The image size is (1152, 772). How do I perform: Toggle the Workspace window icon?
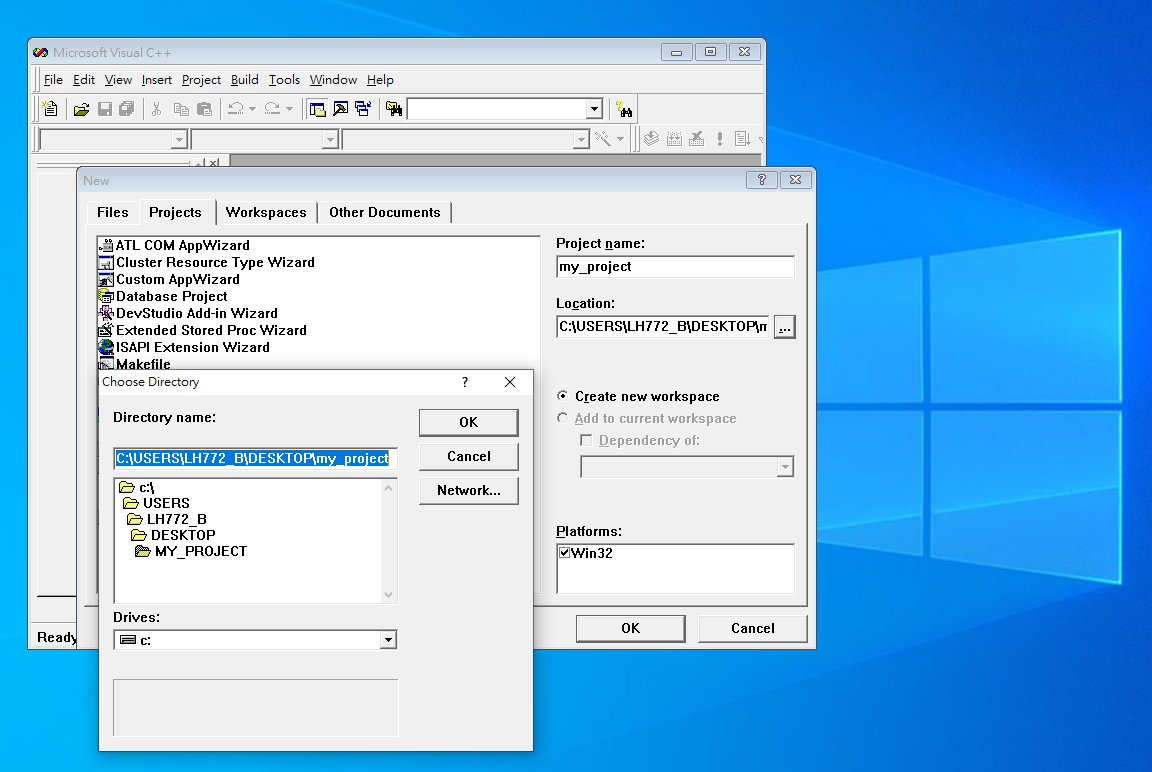317,109
